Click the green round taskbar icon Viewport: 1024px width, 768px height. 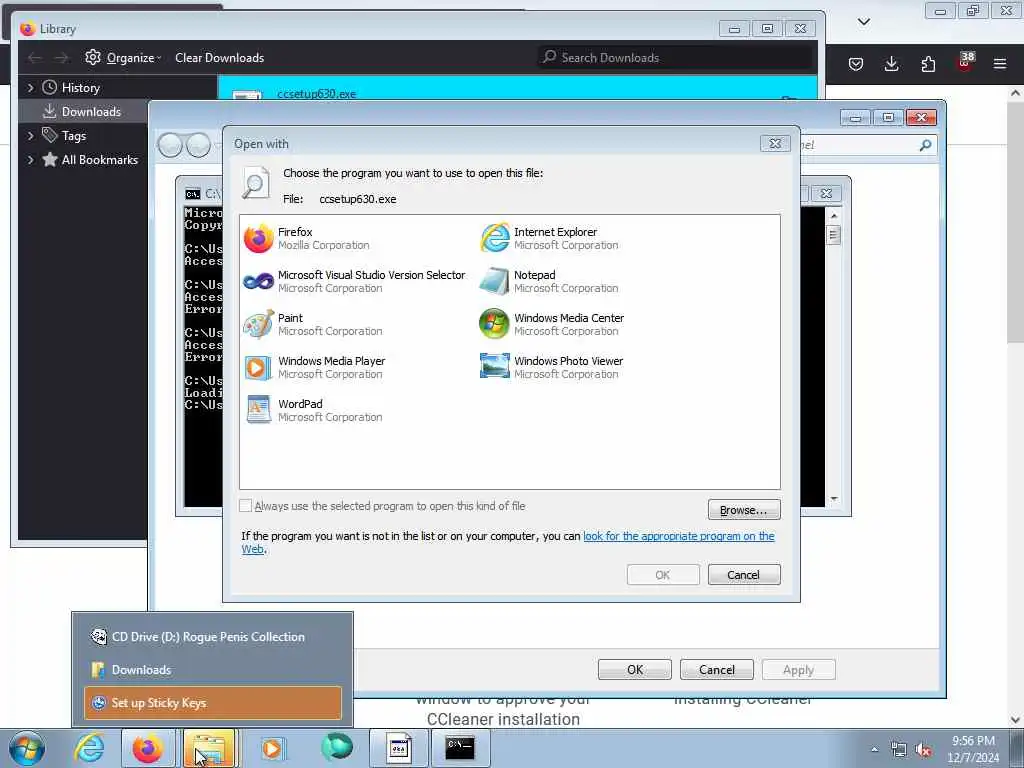point(336,748)
